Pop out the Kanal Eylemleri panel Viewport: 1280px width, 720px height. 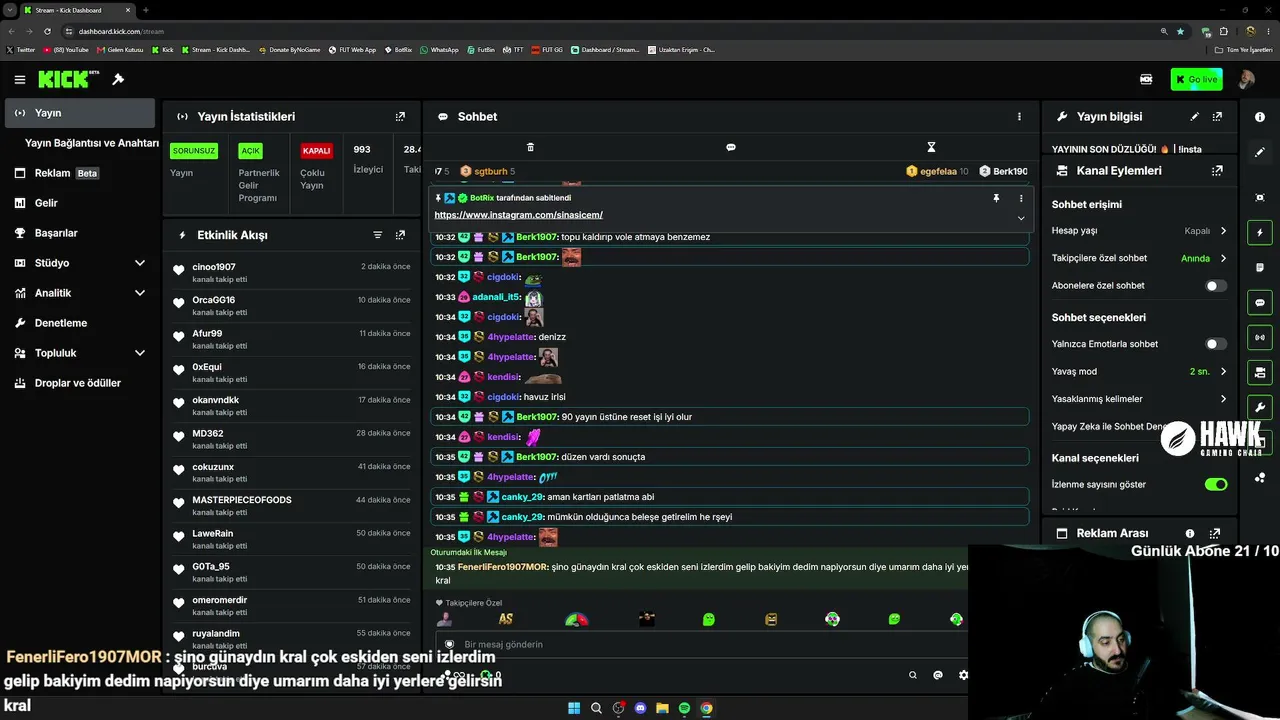1217,171
